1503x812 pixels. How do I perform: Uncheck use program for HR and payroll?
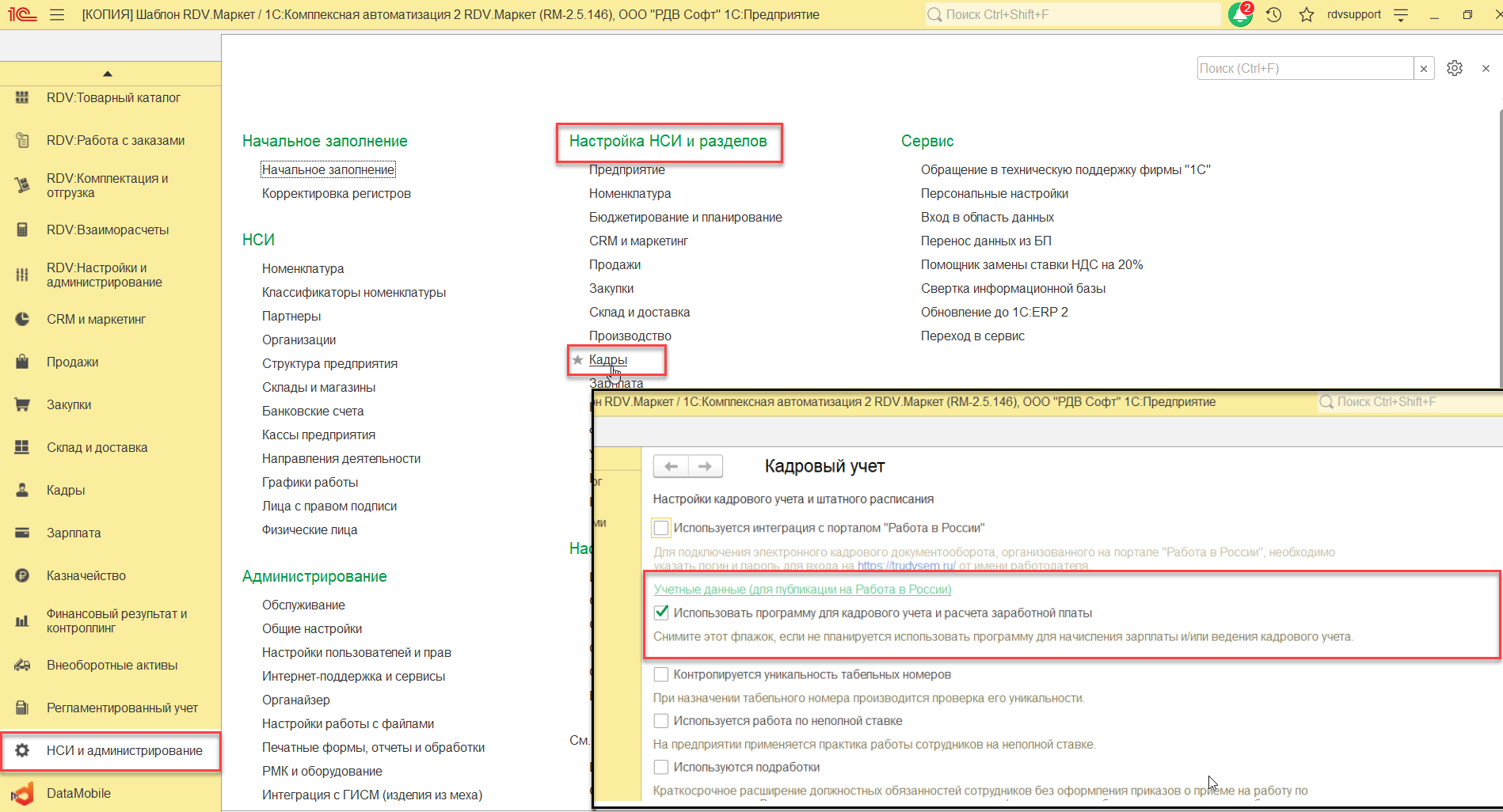[x=661, y=613]
